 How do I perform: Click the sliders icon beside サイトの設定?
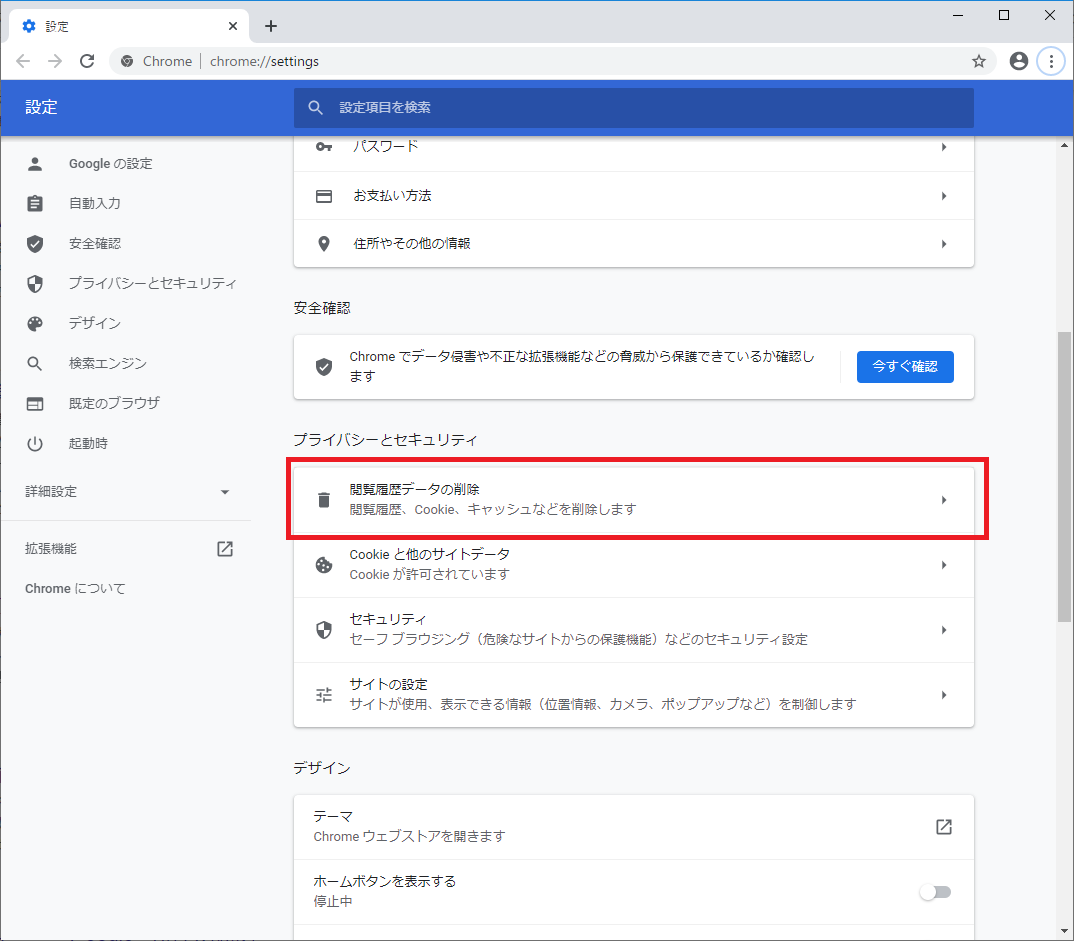(x=324, y=695)
